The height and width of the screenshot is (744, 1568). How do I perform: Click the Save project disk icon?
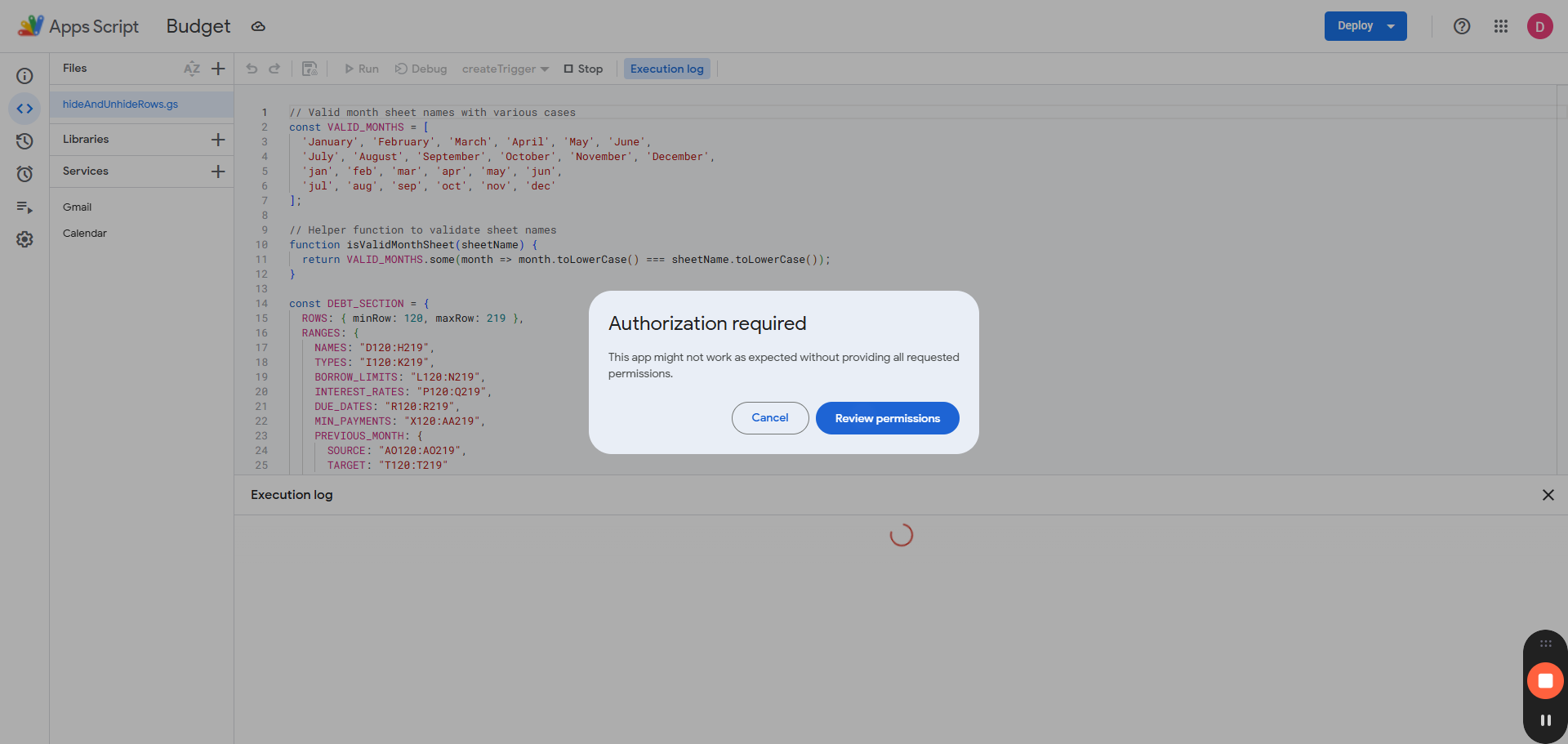click(310, 69)
